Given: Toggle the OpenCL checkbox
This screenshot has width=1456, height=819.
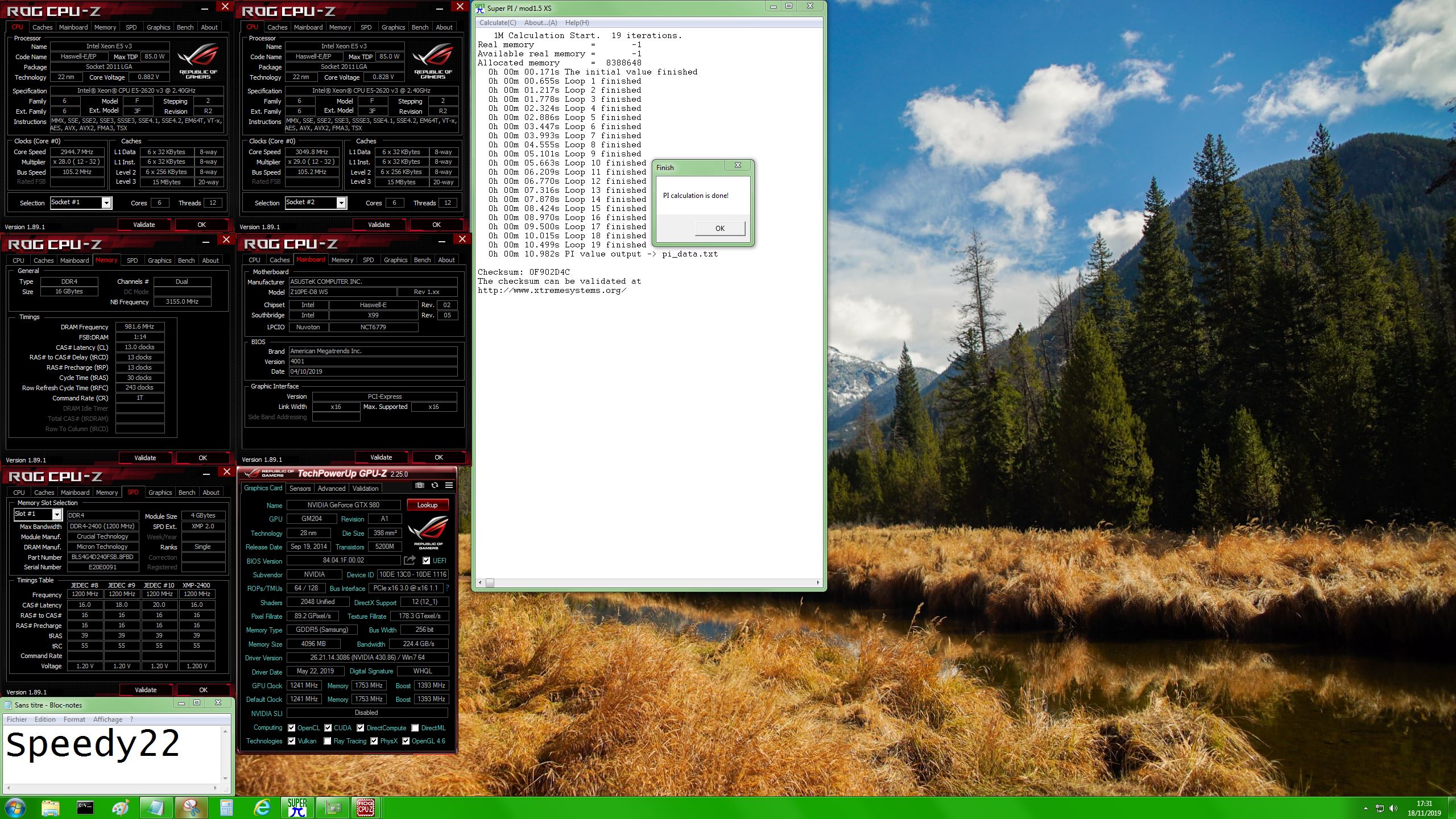Looking at the screenshot, I should pos(292,727).
